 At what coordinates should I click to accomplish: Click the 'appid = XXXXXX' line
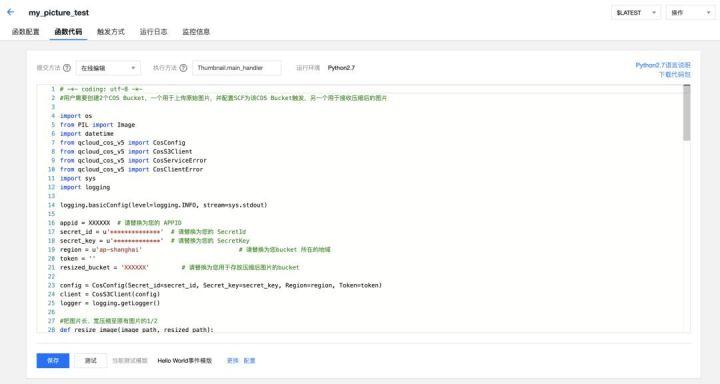[x=121, y=223]
